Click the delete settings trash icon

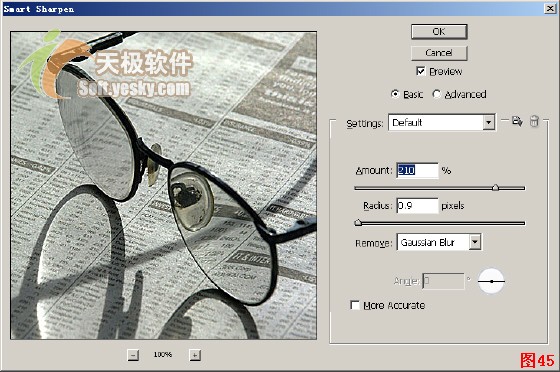(534, 121)
